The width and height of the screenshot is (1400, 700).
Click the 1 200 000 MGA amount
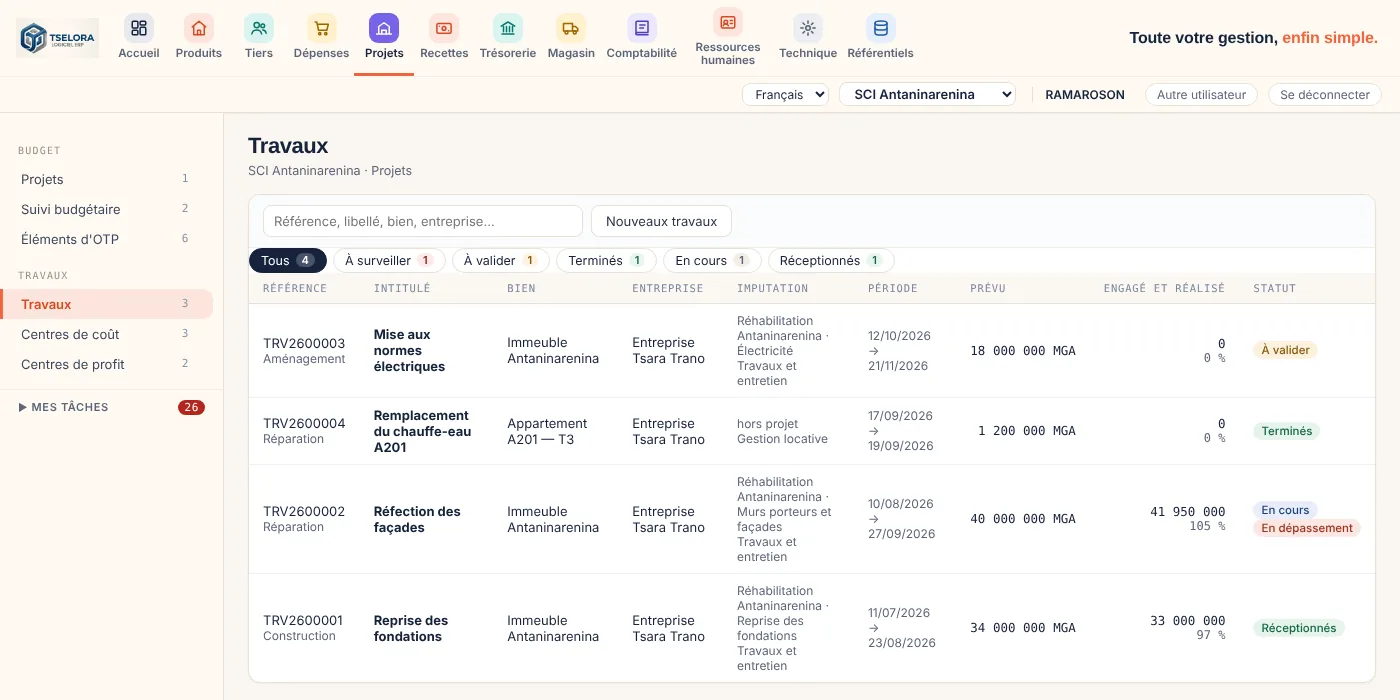coord(1027,431)
